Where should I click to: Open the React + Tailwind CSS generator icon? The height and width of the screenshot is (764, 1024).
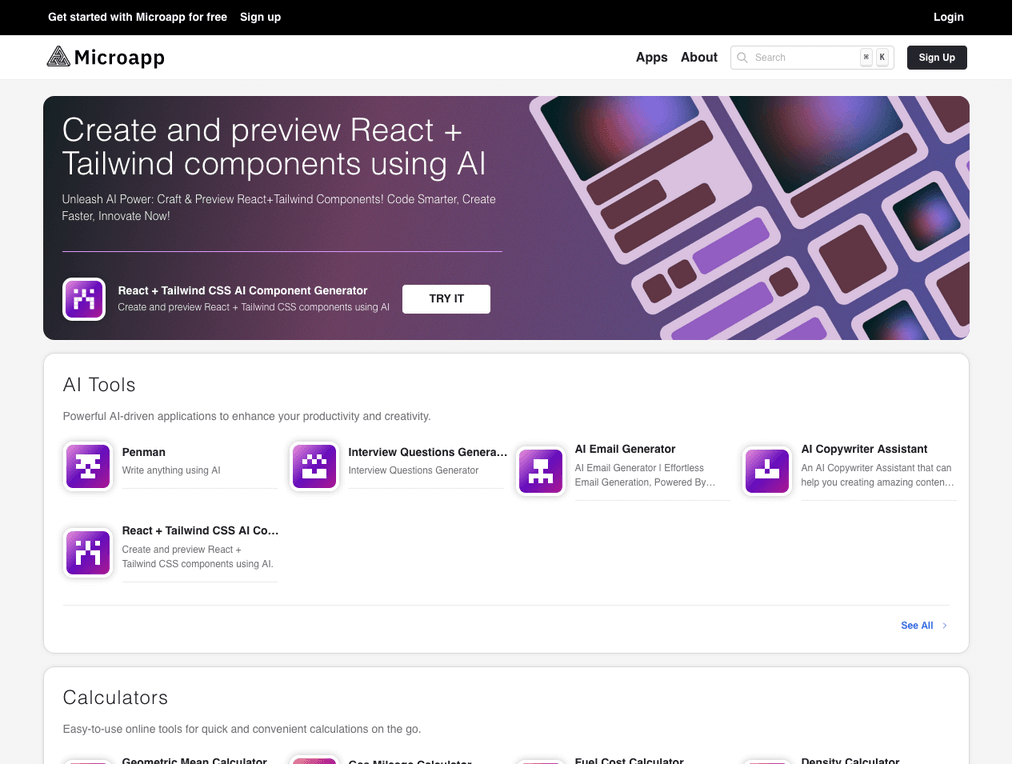point(88,552)
